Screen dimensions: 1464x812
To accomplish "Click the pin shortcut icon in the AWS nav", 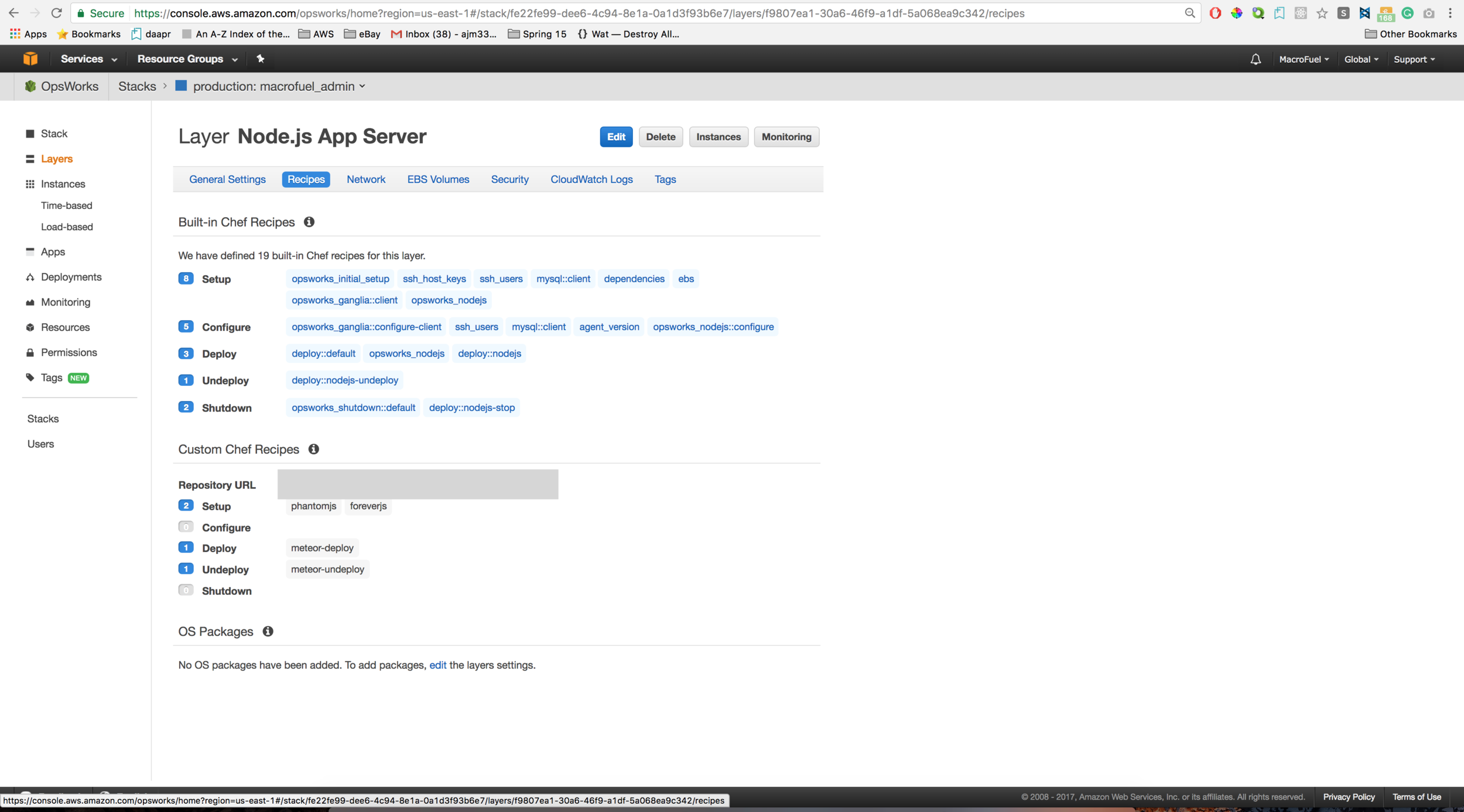I will pos(261,59).
